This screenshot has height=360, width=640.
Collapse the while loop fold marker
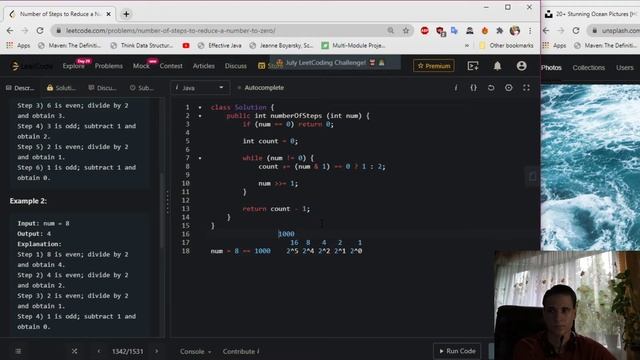[x=200, y=158]
